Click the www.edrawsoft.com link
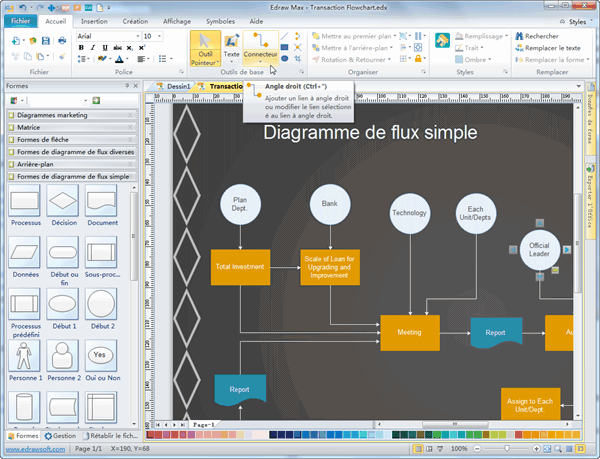This screenshot has height=459, width=600. coord(35,449)
